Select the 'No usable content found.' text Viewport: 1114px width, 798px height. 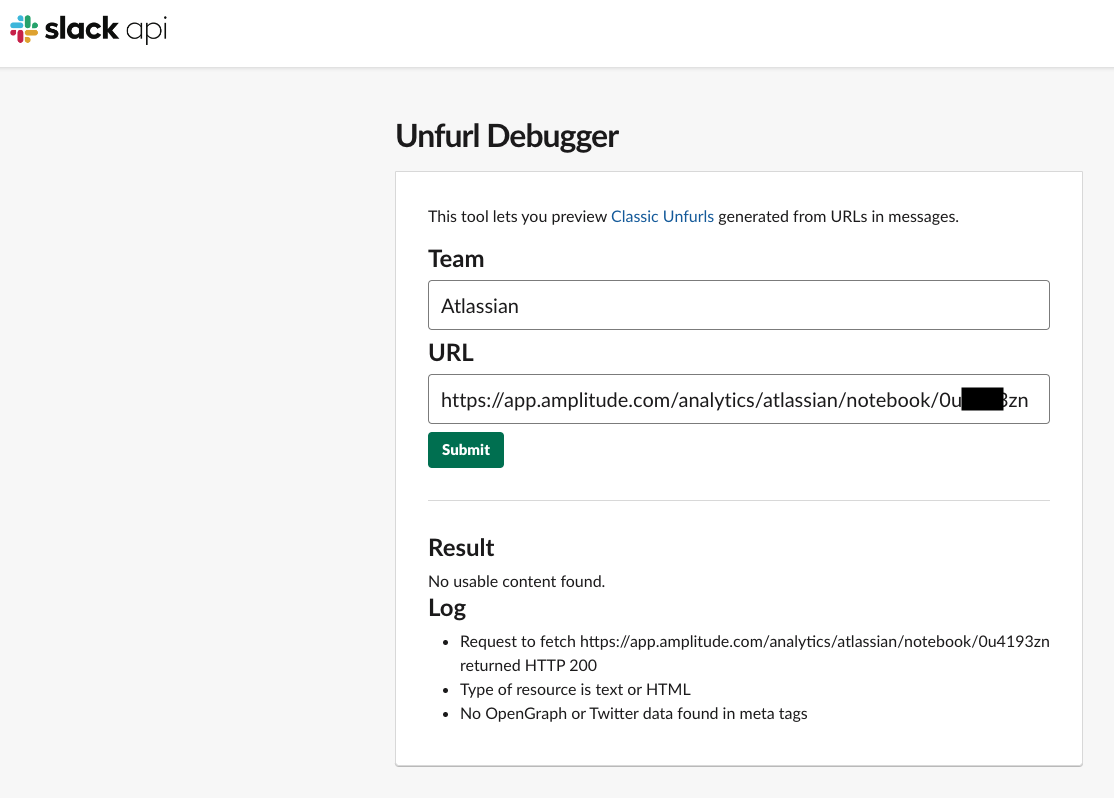(517, 581)
